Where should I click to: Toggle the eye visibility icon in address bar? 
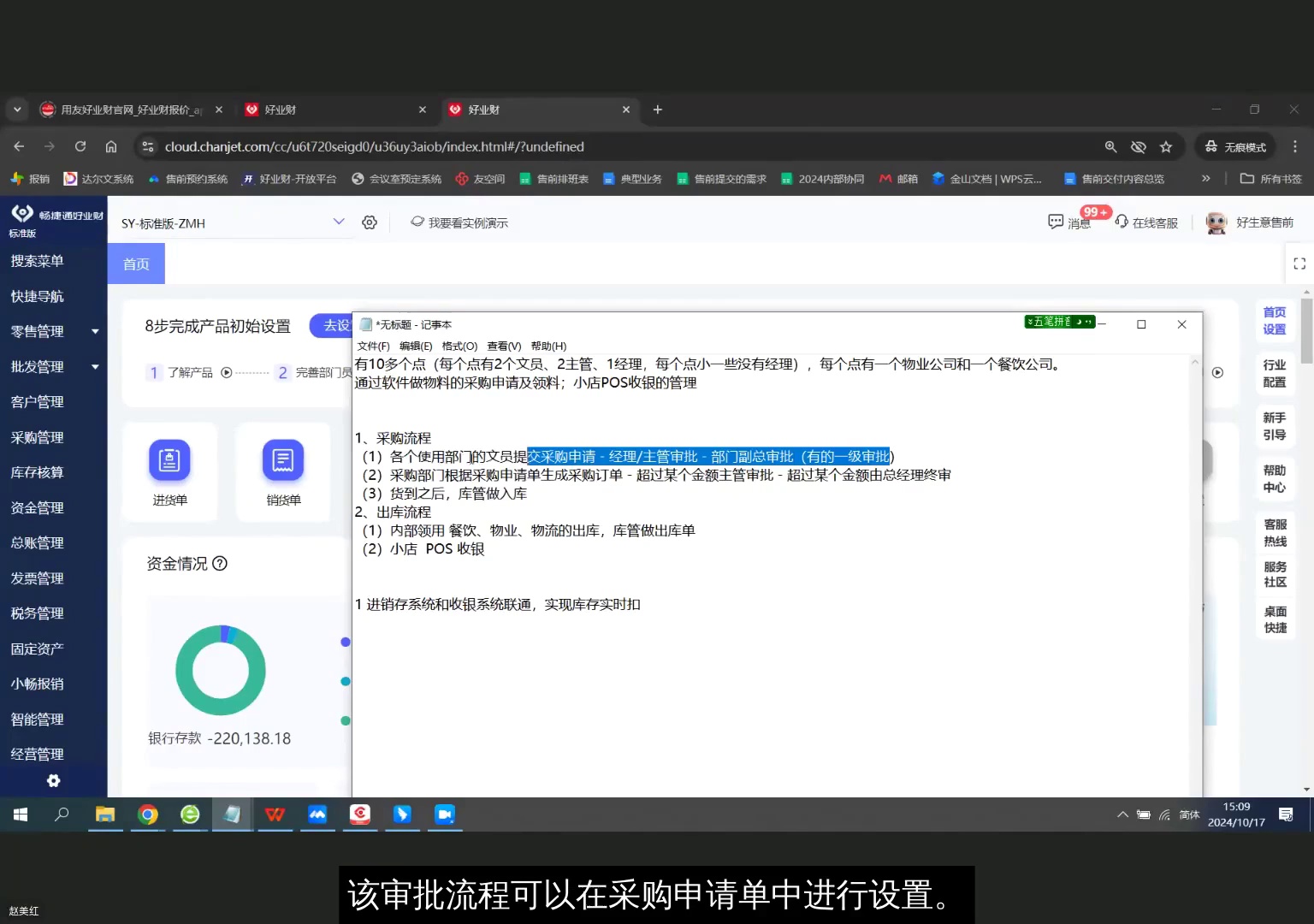1139,146
